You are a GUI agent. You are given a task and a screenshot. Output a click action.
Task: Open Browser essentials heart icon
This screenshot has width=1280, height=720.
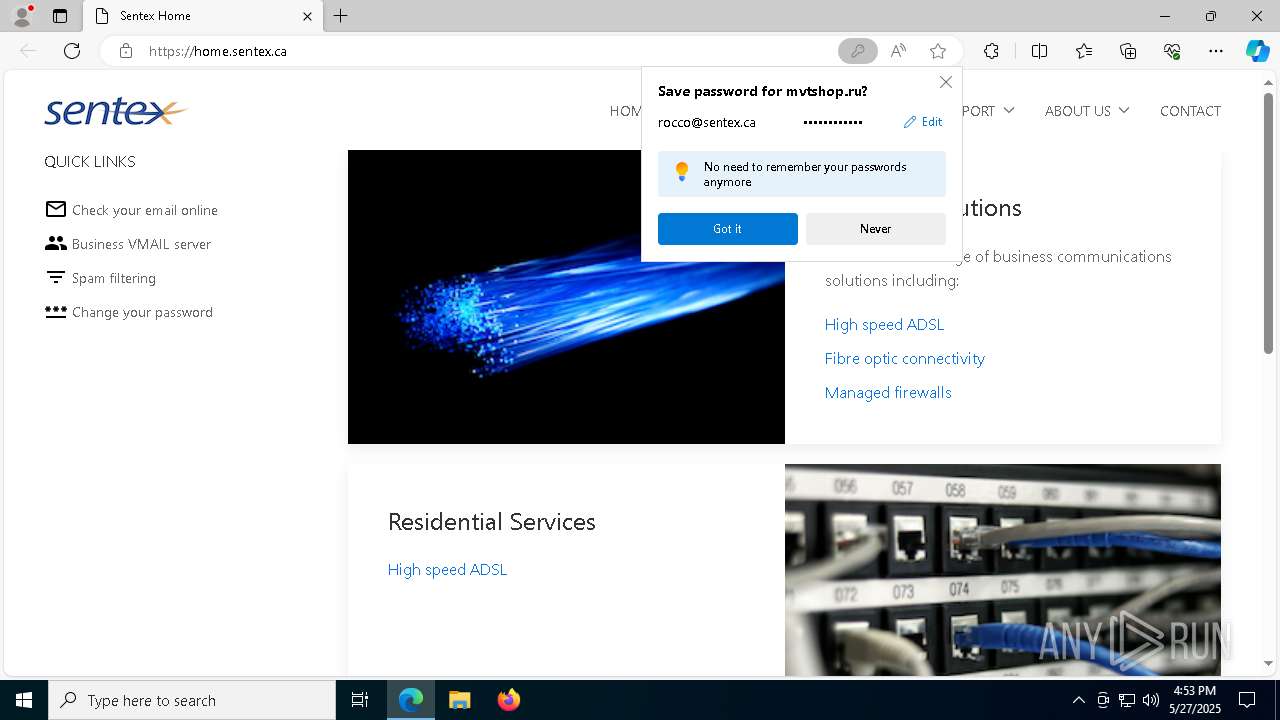point(1172,51)
